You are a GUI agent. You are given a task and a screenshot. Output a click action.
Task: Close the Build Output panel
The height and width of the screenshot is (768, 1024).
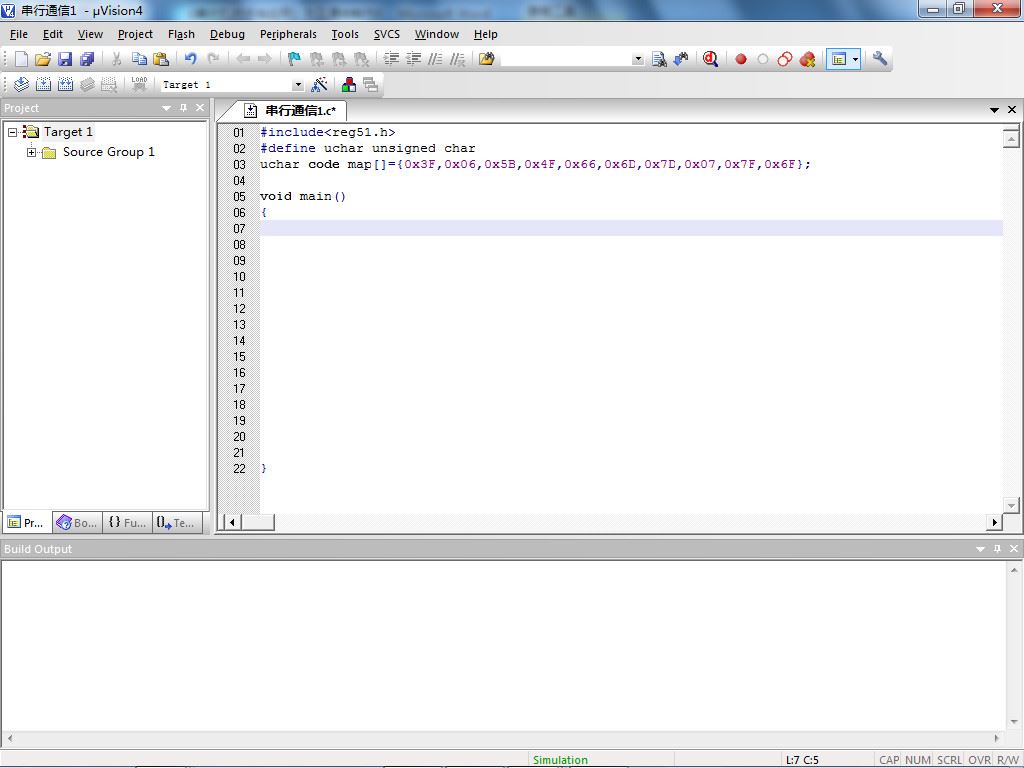[x=1014, y=549]
